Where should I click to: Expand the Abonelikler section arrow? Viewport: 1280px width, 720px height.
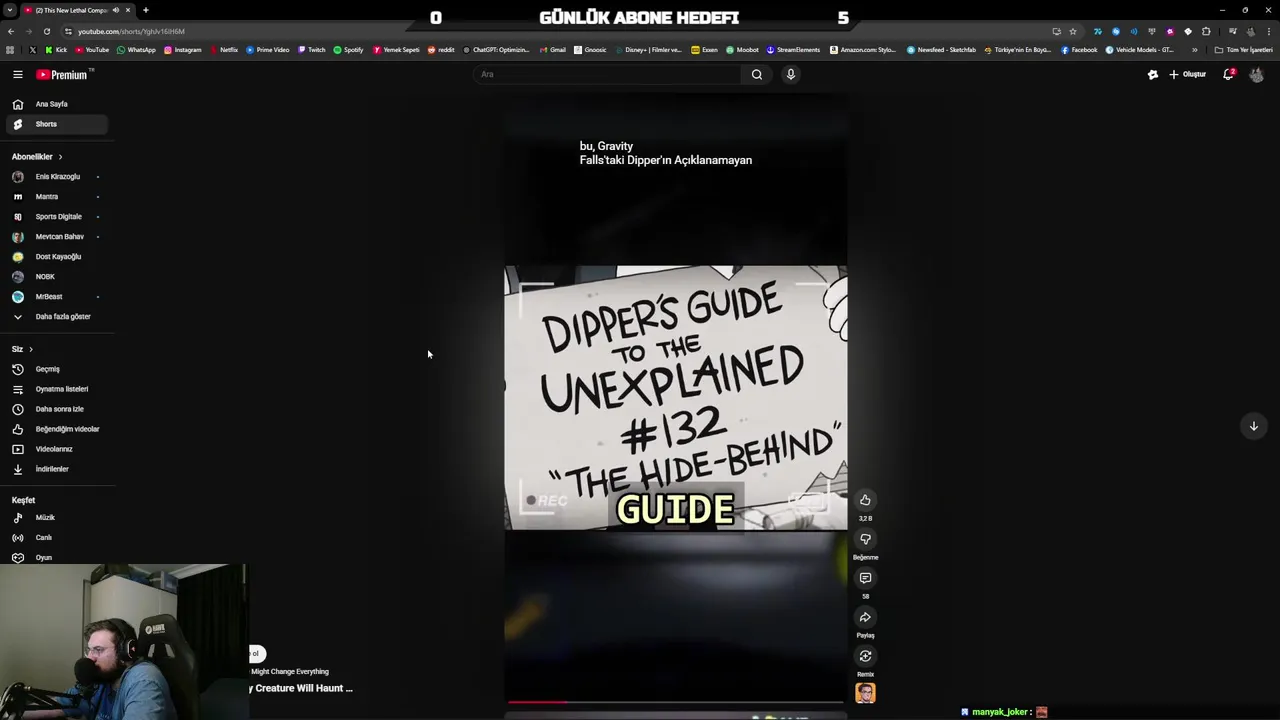[60, 157]
